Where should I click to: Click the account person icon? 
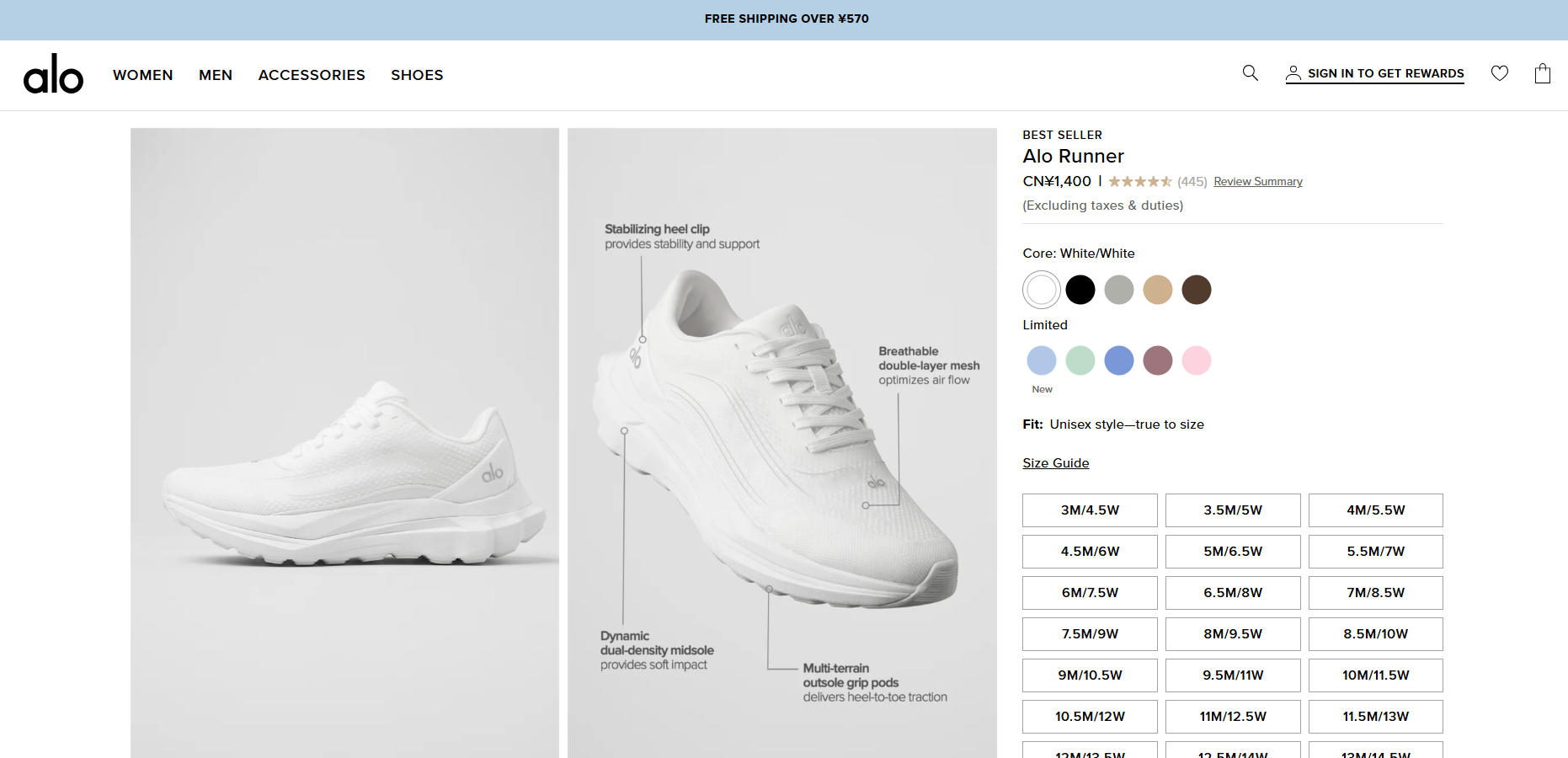(x=1293, y=74)
